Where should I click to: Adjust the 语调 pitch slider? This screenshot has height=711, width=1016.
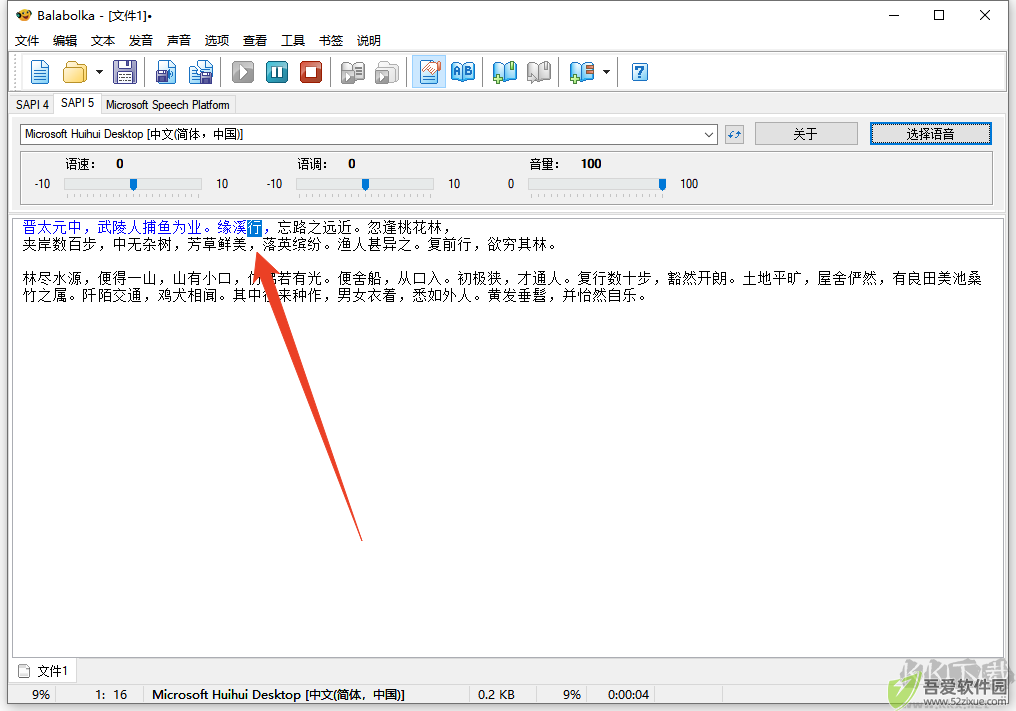[x=365, y=185]
